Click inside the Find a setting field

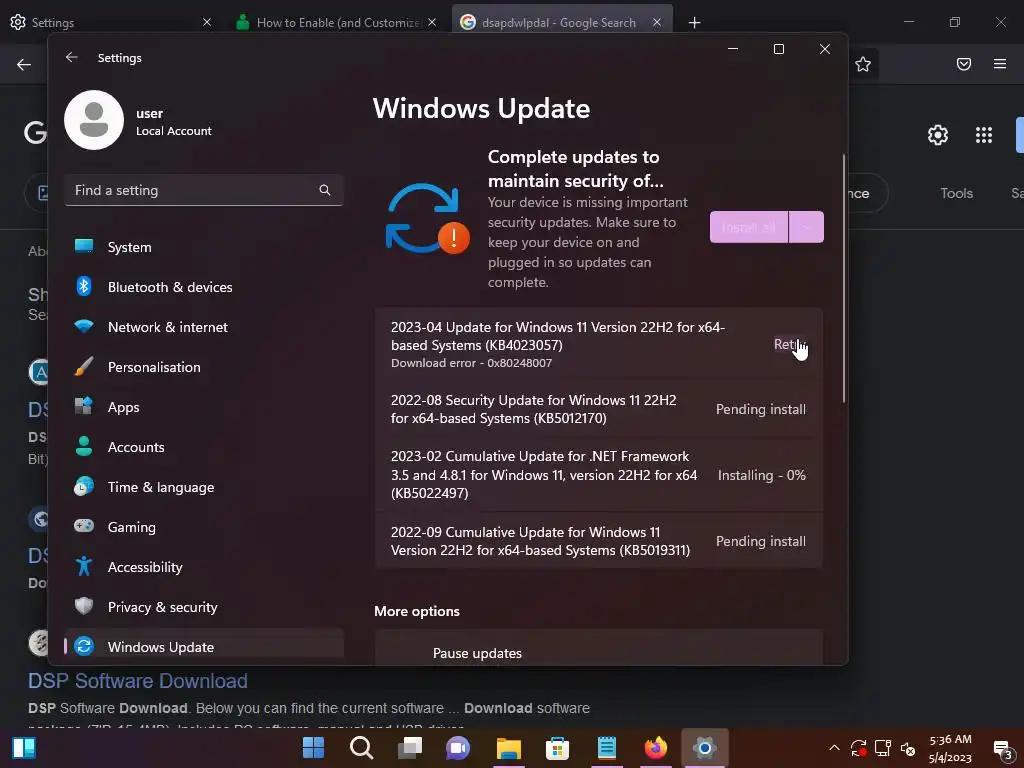(204, 190)
